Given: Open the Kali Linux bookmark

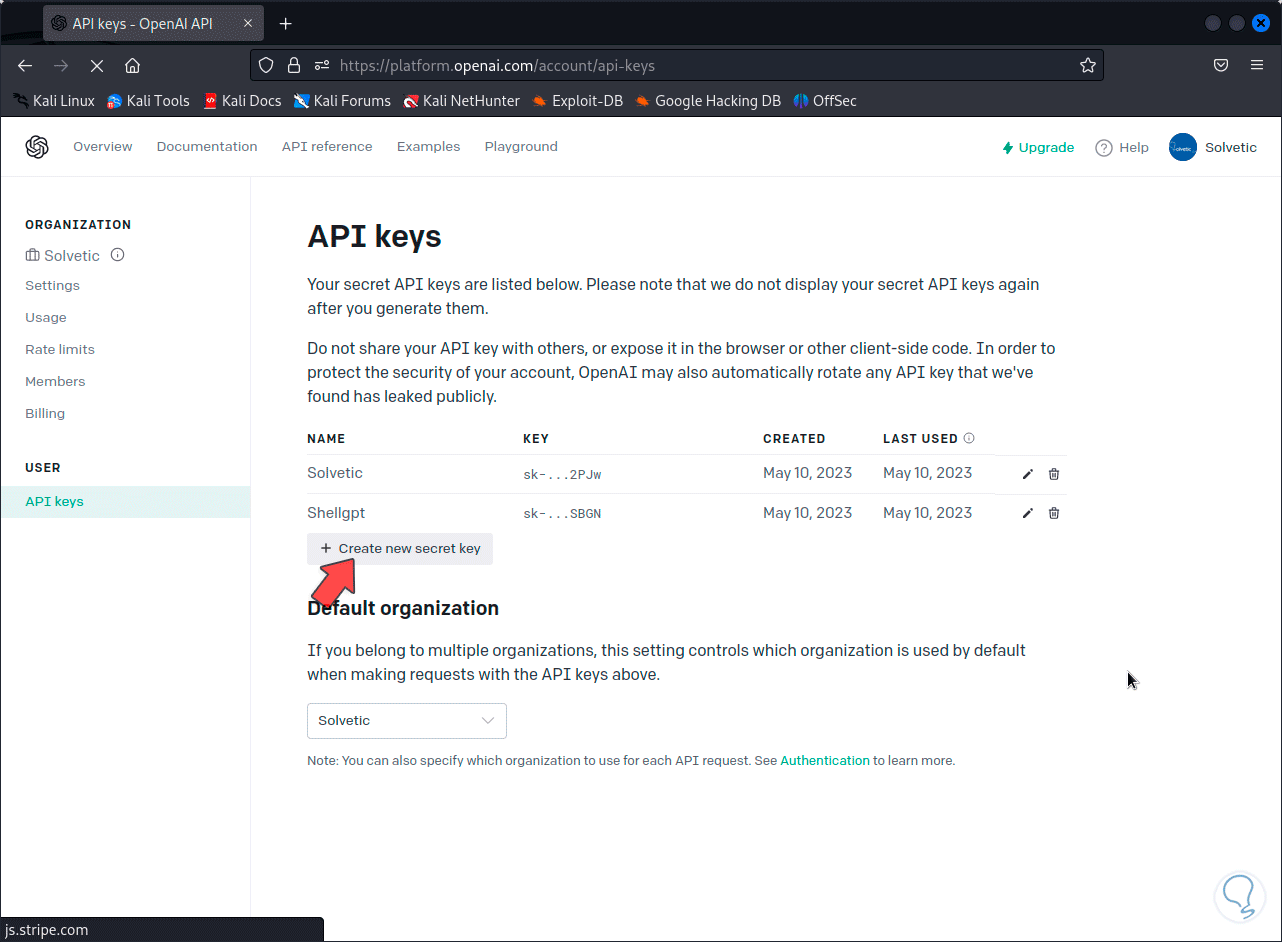Looking at the screenshot, I should (x=54, y=101).
